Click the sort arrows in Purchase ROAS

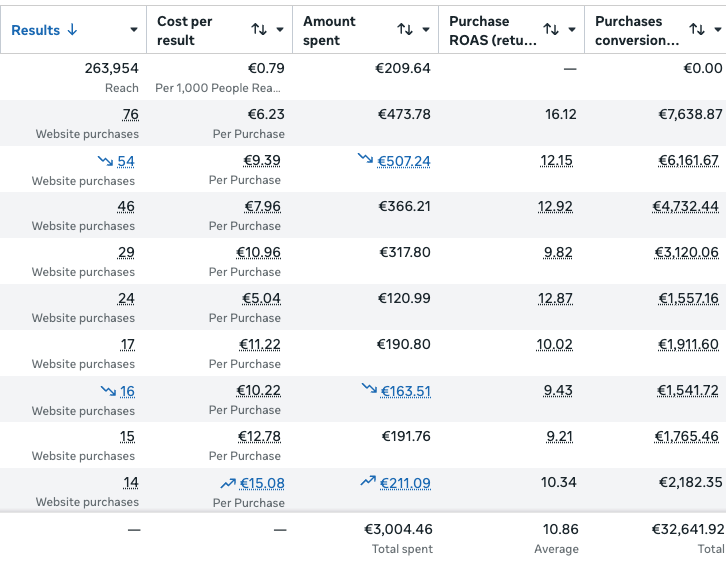coord(551,30)
